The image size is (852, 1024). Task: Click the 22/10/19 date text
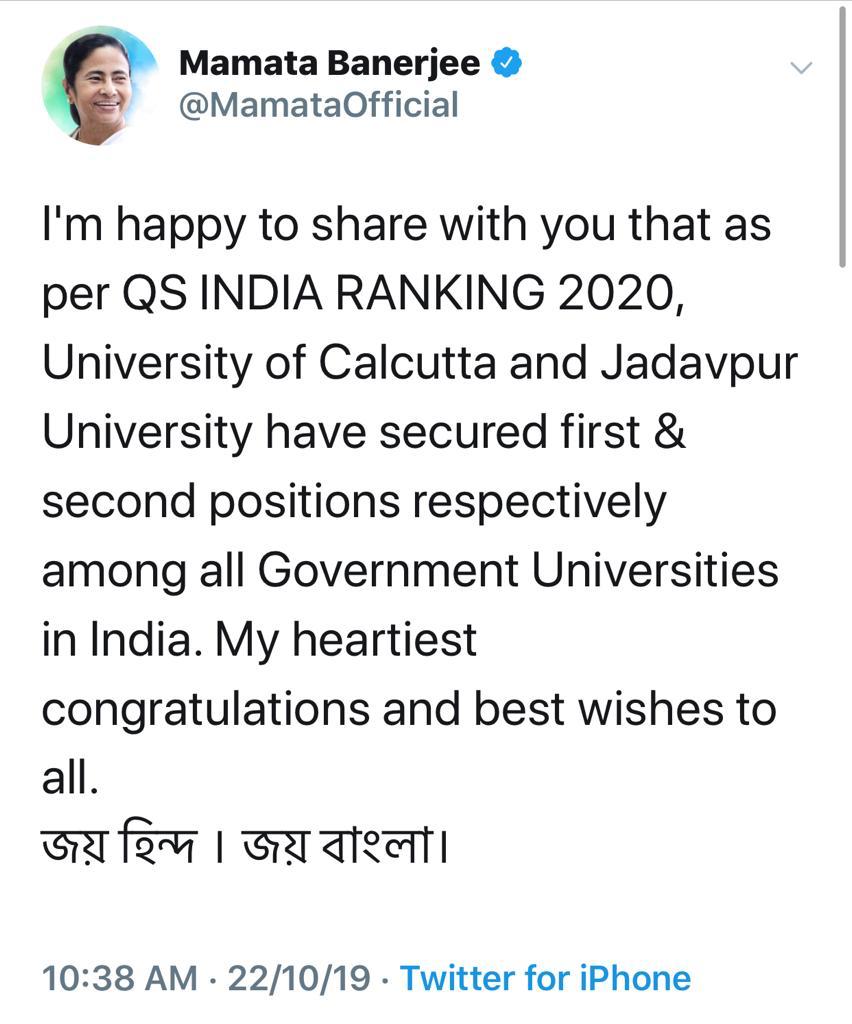299,978
